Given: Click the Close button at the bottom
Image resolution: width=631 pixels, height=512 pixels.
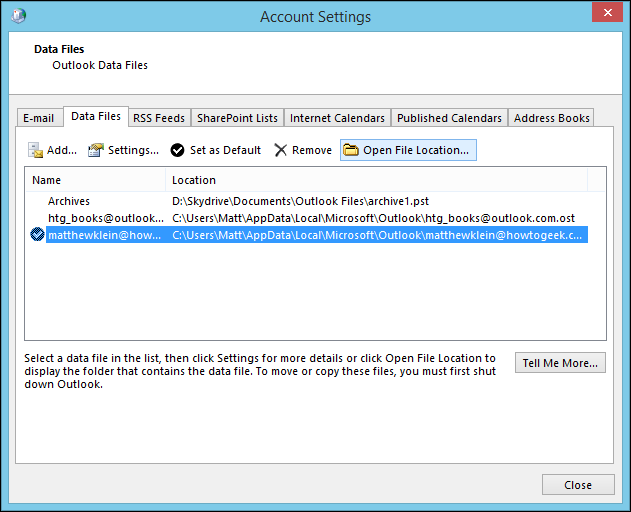Looking at the screenshot, I should (578, 485).
